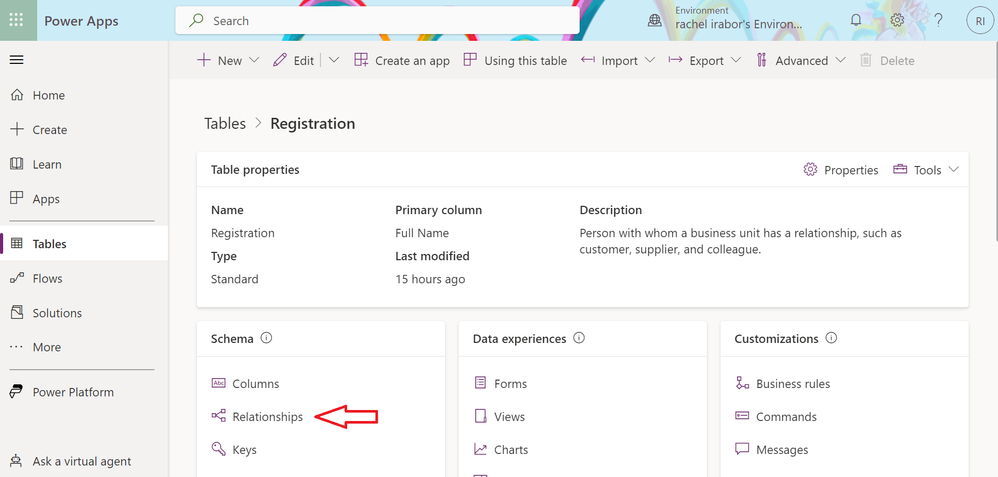Click Using this table
Image resolution: width=998 pixels, height=477 pixels.
pyautogui.click(x=515, y=61)
